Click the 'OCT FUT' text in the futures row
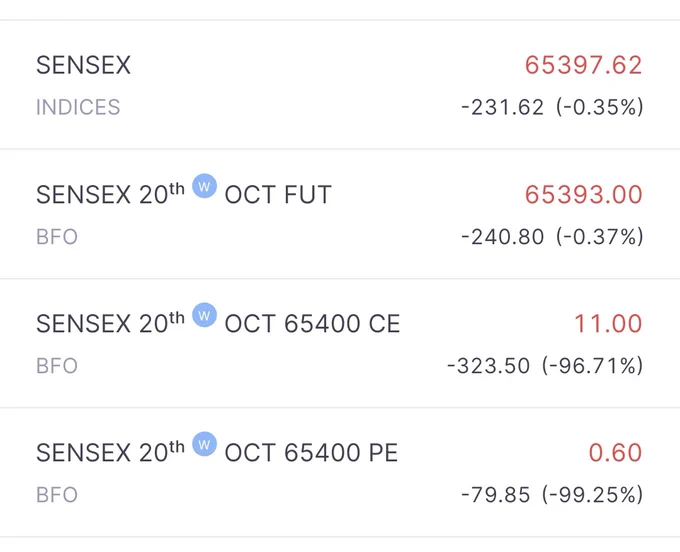680x552 pixels. (278, 194)
